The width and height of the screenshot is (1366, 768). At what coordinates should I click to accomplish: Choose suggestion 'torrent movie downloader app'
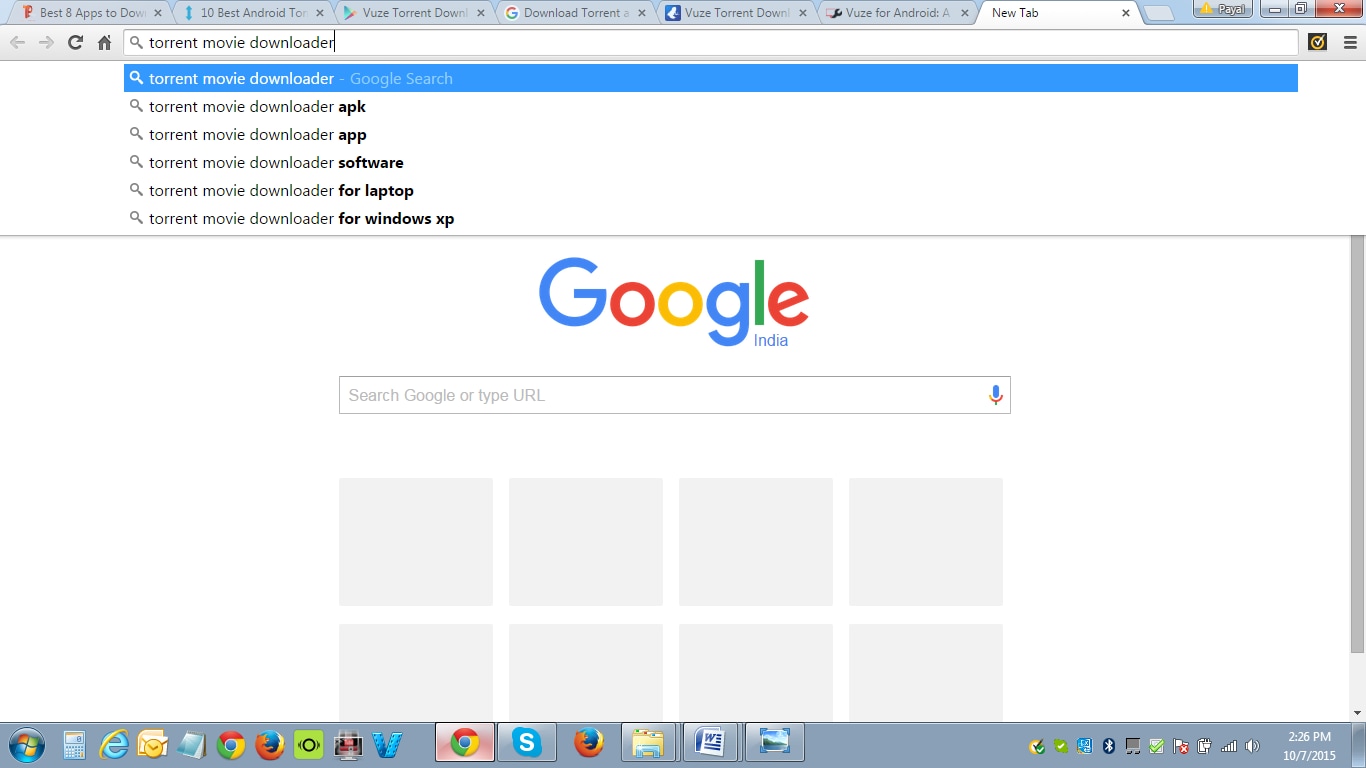(x=711, y=134)
